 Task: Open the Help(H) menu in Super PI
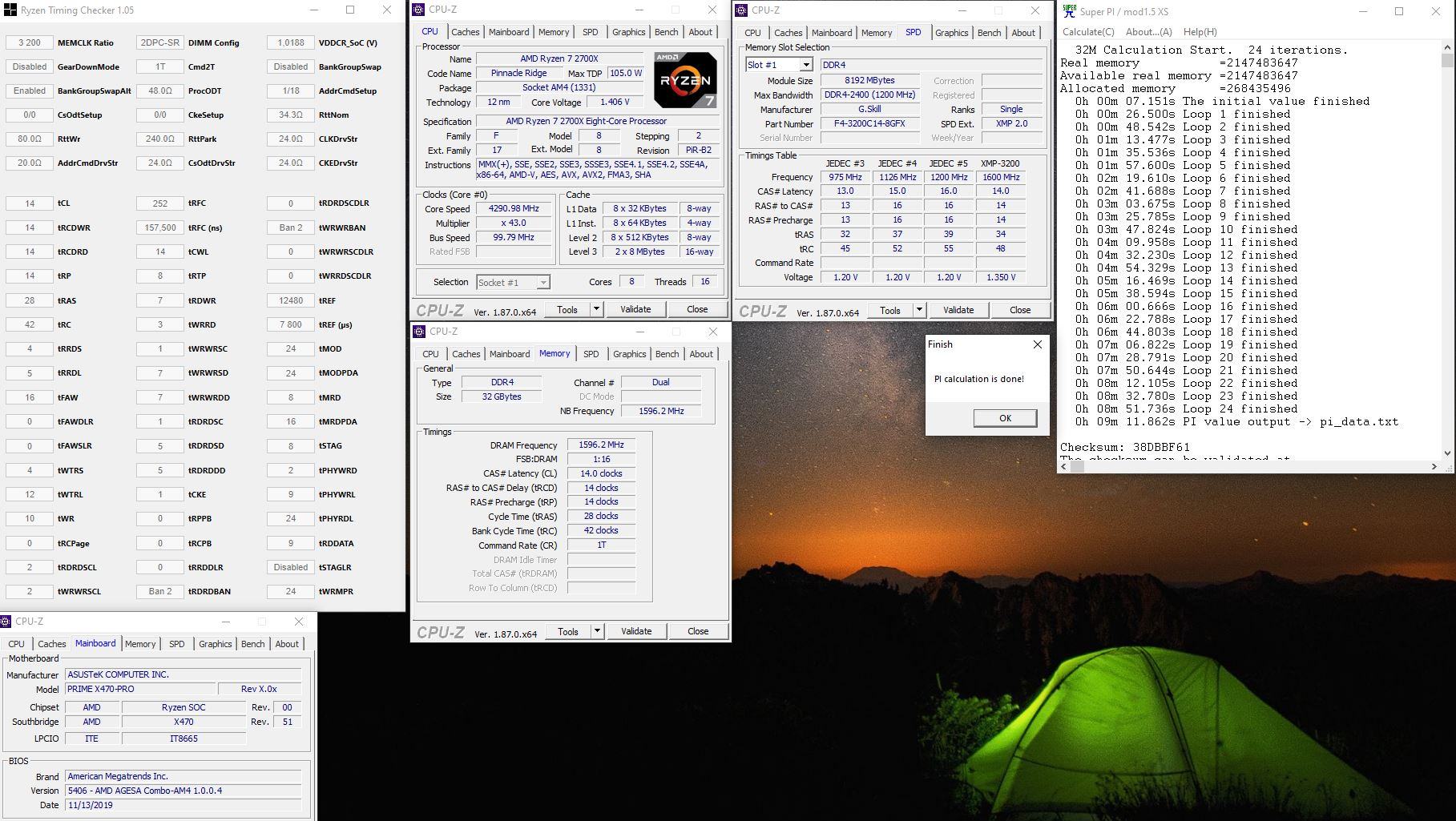(x=1200, y=32)
